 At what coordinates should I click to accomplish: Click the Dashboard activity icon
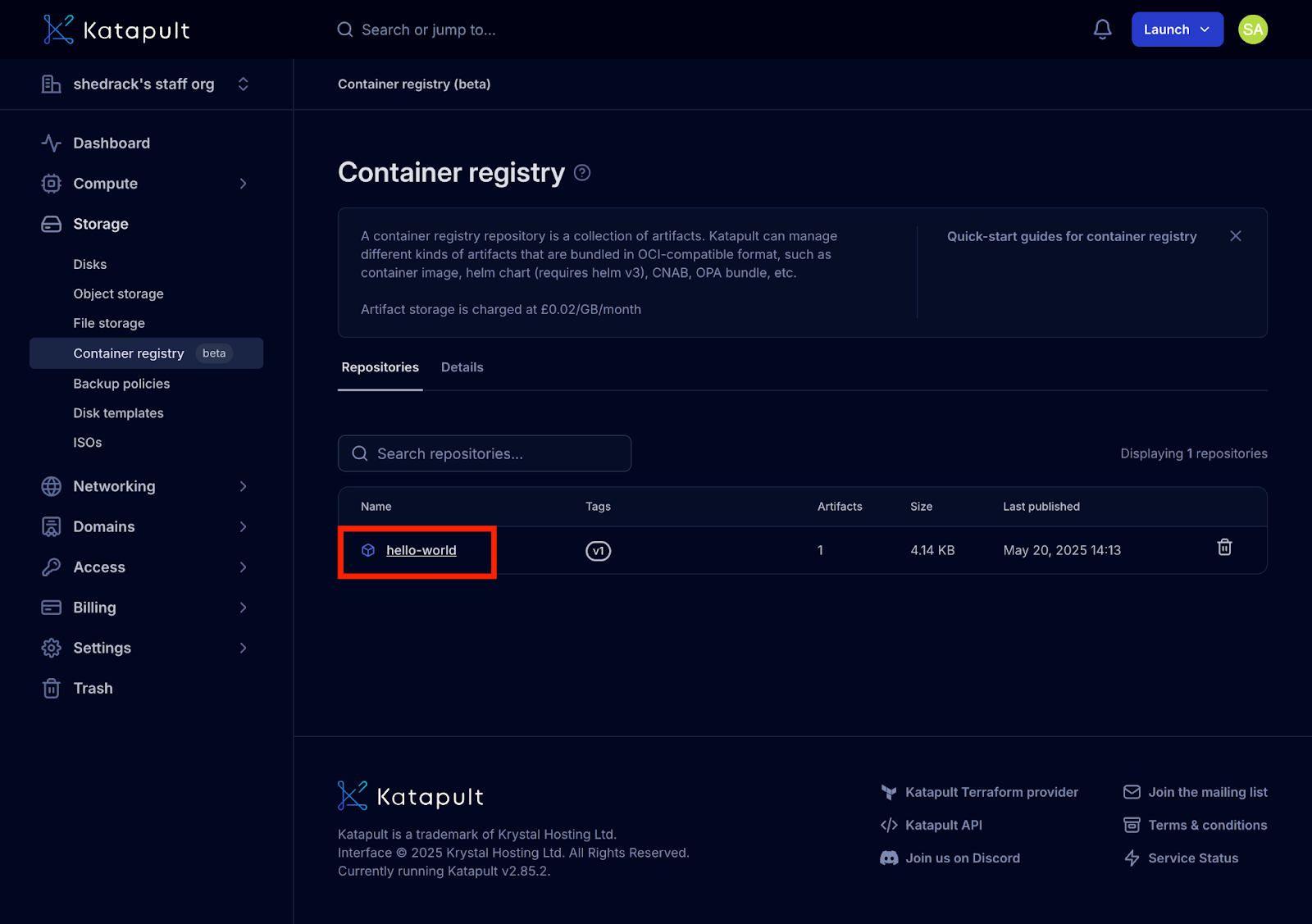51,143
